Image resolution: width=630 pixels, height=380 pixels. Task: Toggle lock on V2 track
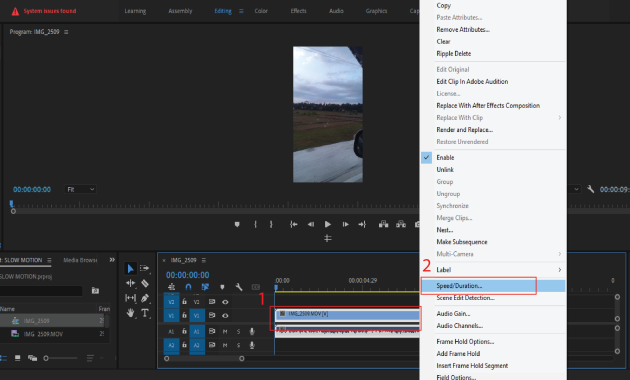184,301
